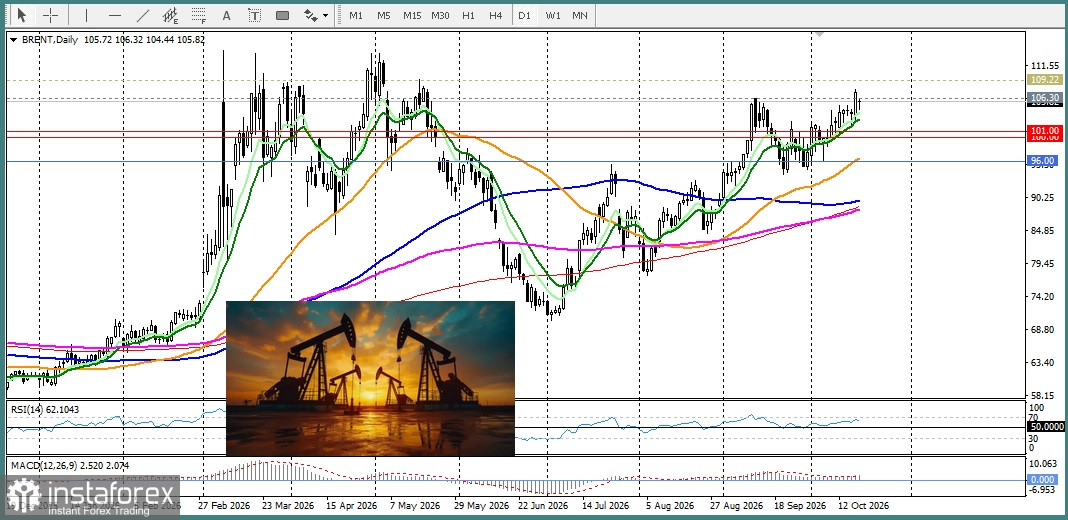This screenshot has height=520, width=1068.
Task: Switch to W1 weekly timeframe
Action: [552, 15]
